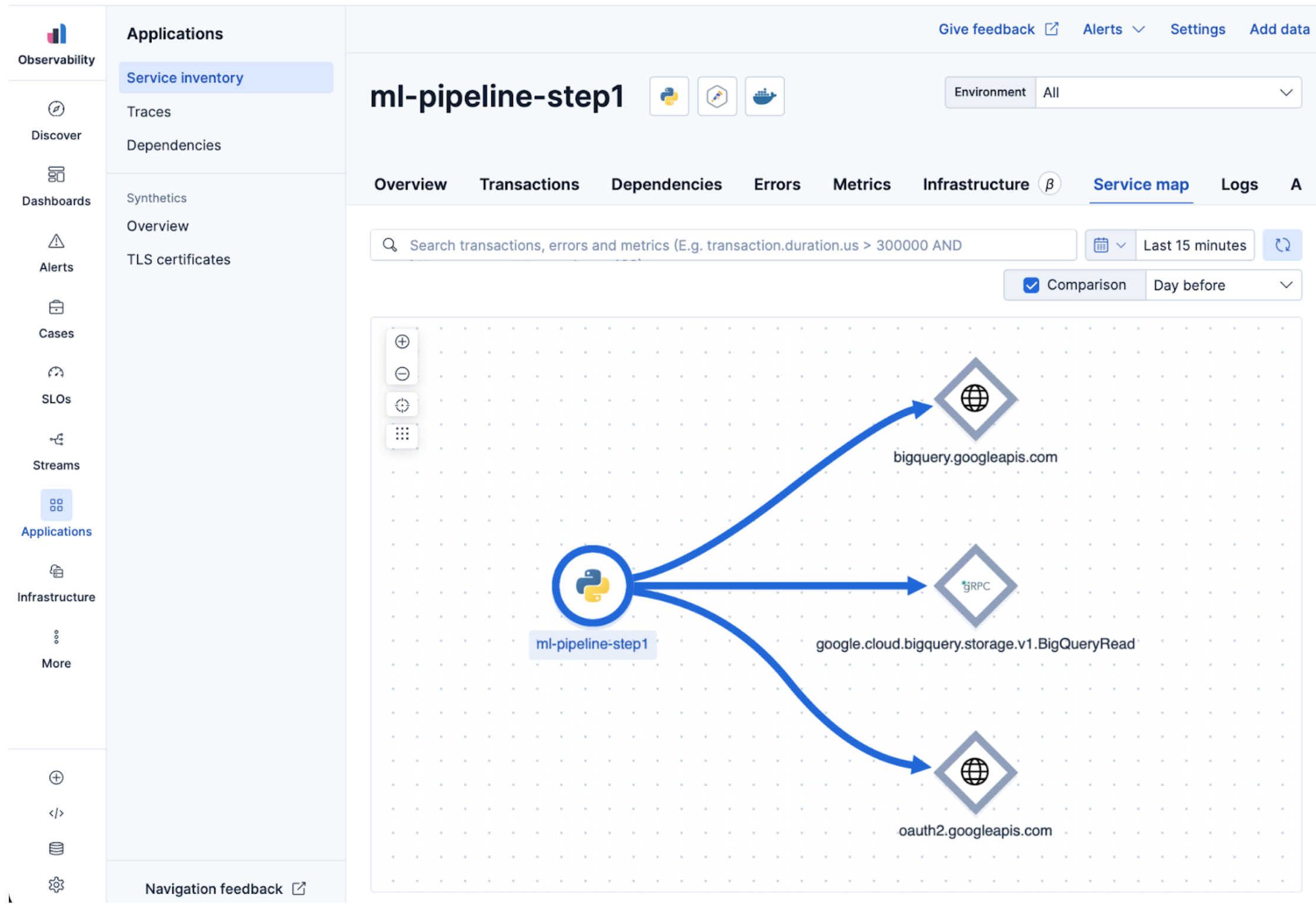Click the Docker container icon

pos(765,96)
